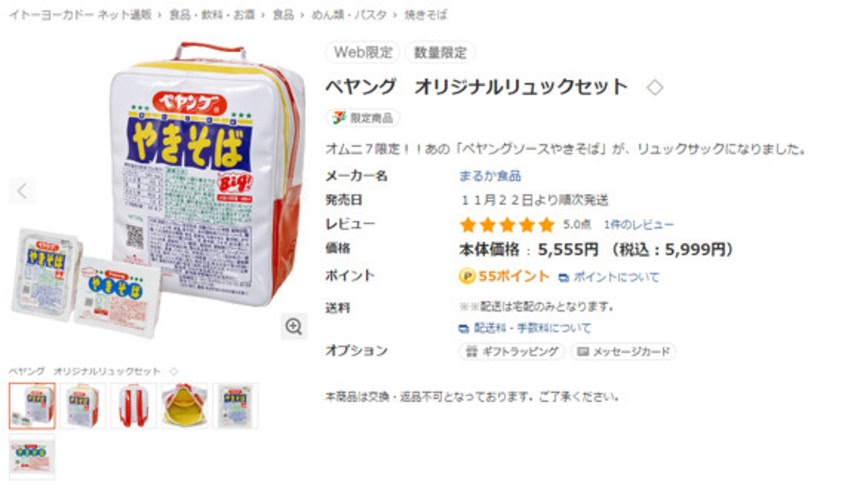This screenshot has width=860, height=488.
Task: Open the まるか食品 maker link
Action: click(x=490, y=176)
